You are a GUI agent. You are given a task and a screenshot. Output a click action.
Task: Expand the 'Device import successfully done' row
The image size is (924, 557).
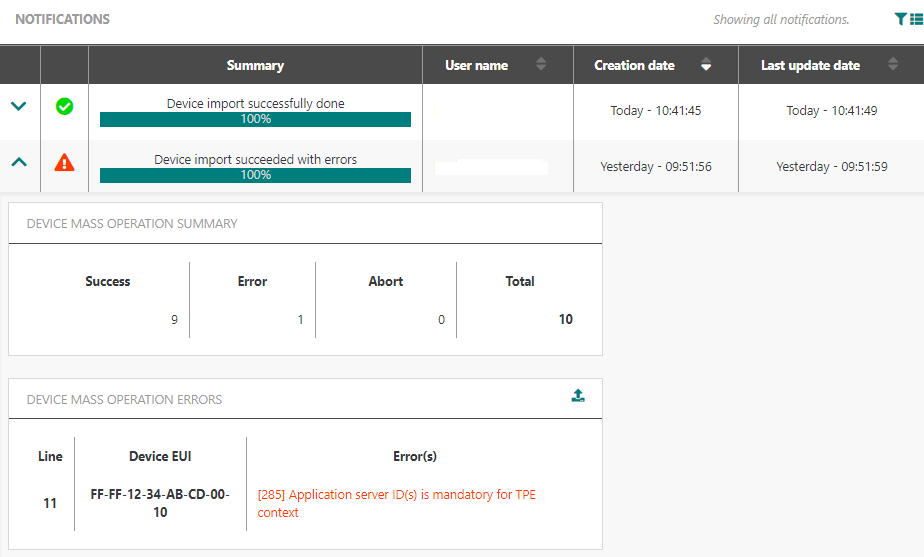(19, 107)
